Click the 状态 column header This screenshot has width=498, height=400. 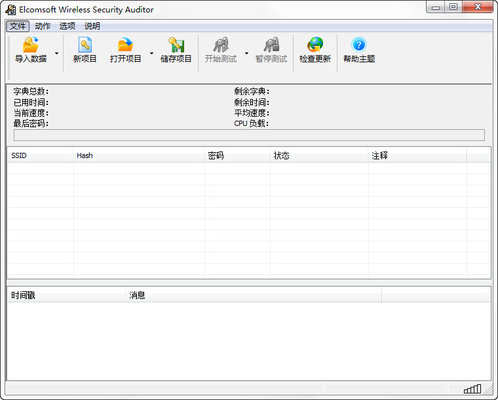(319, 156)
